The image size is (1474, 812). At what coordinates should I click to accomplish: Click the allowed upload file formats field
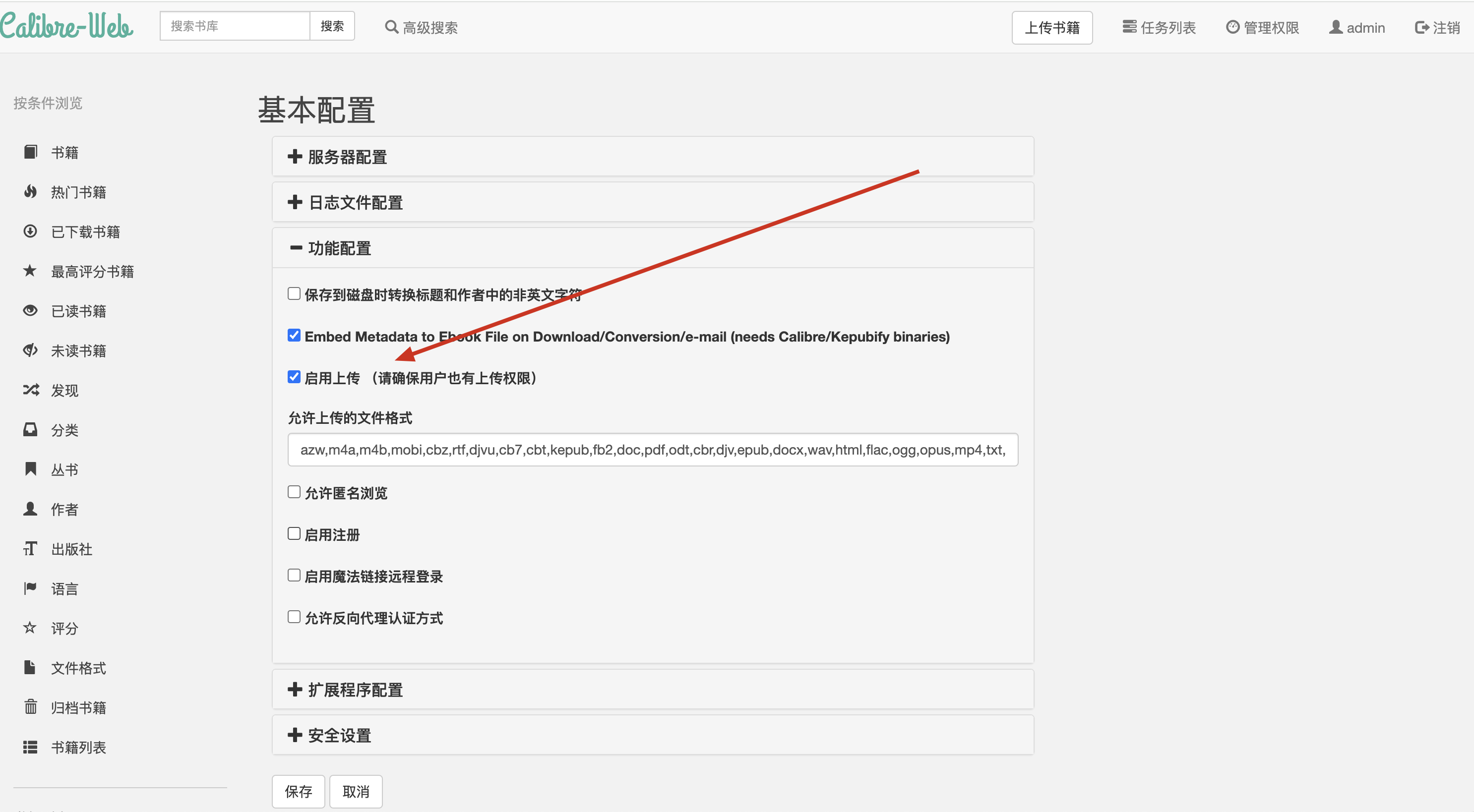click(652, 450)
